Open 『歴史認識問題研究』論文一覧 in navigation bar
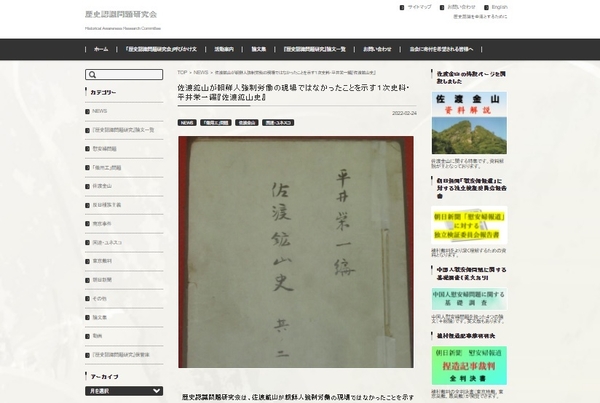600x403 pixels. click(x=315, y=49)
